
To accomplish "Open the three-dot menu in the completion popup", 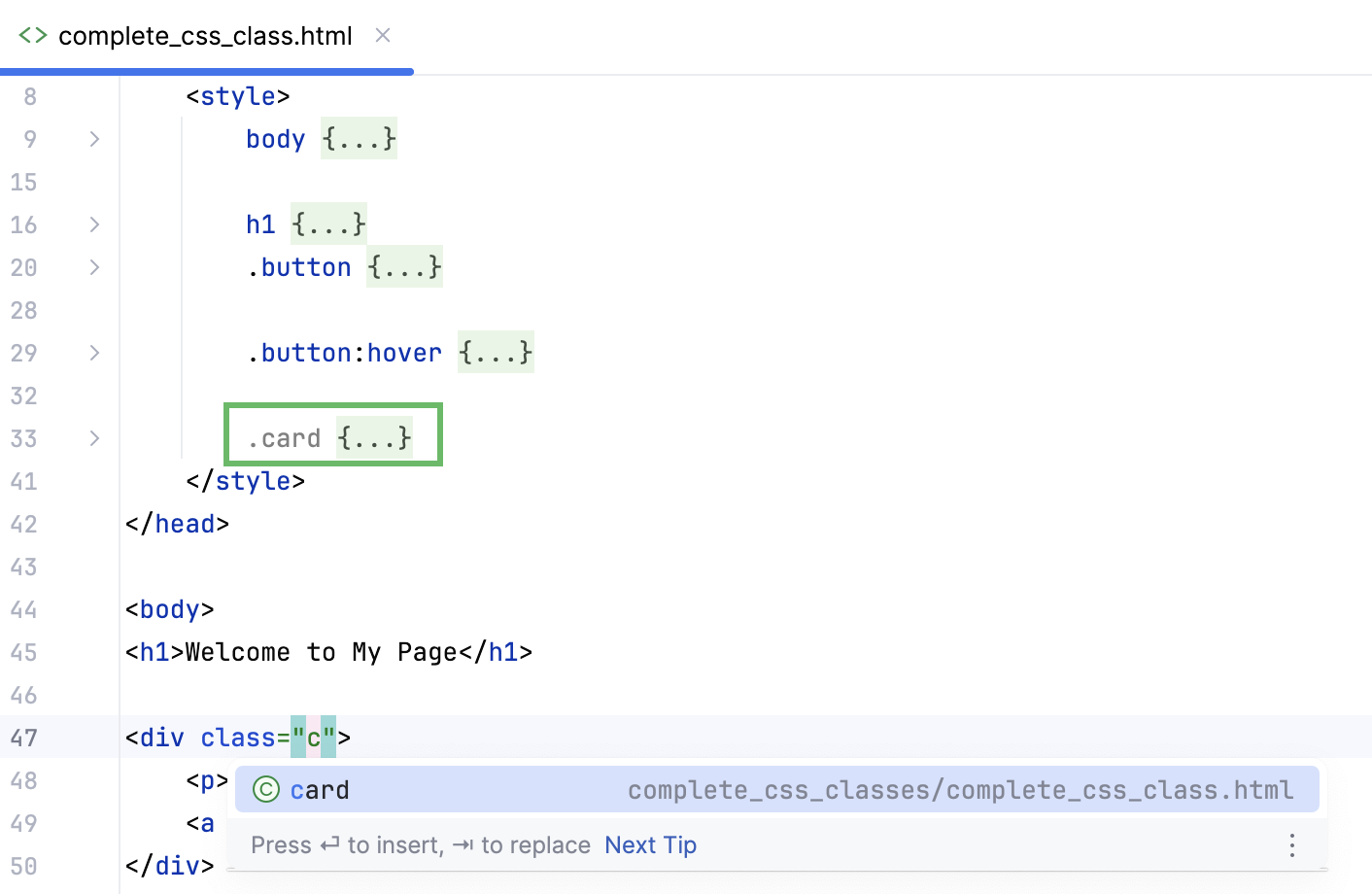I will tap(1292, 845).
